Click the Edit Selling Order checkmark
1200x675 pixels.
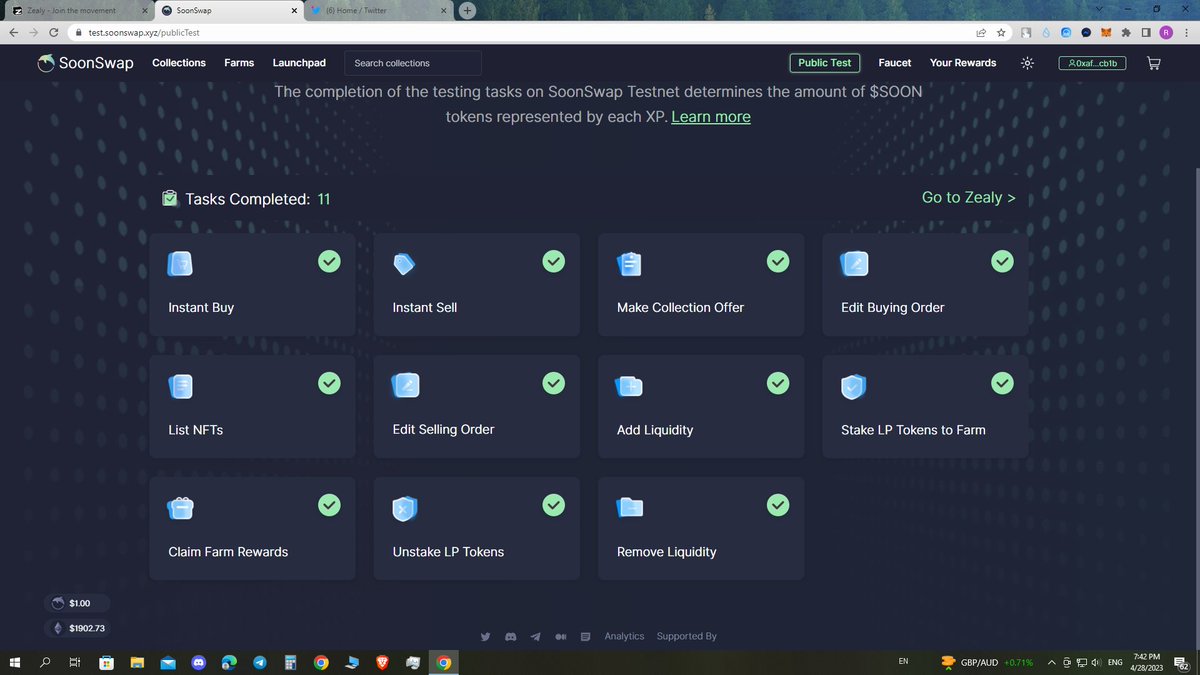click(553, 383)
